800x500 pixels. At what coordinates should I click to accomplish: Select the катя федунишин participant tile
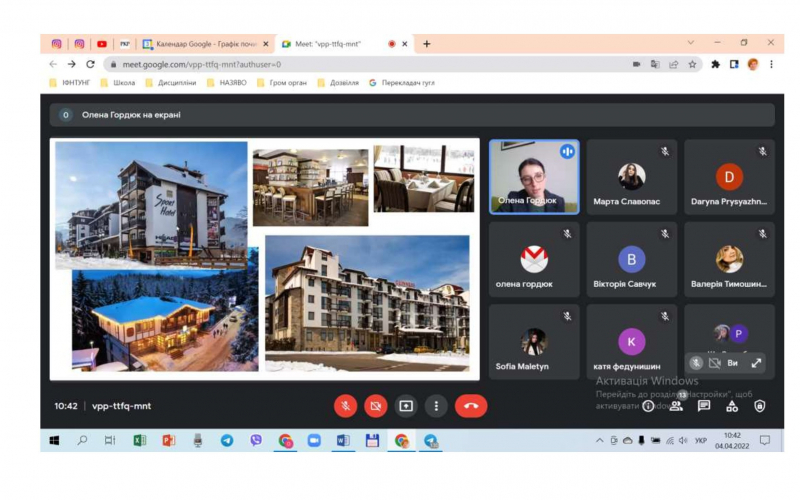(632, 342)
